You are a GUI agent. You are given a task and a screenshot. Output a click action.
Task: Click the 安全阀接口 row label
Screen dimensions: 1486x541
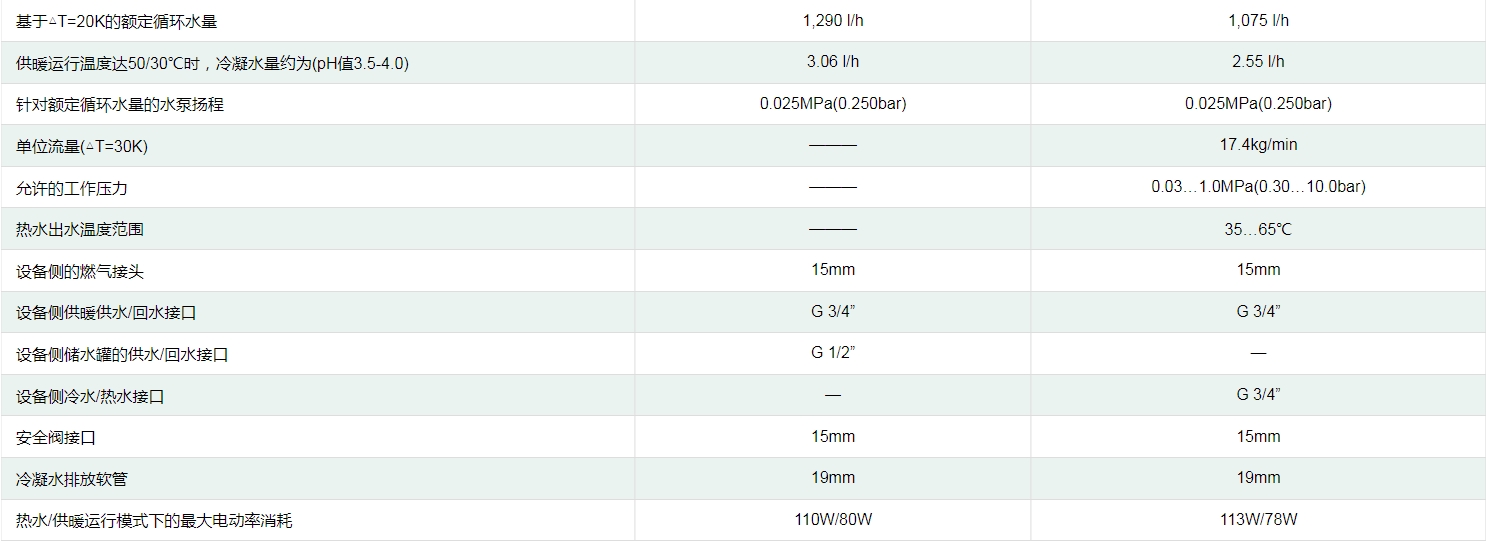[x=56, y=438]
